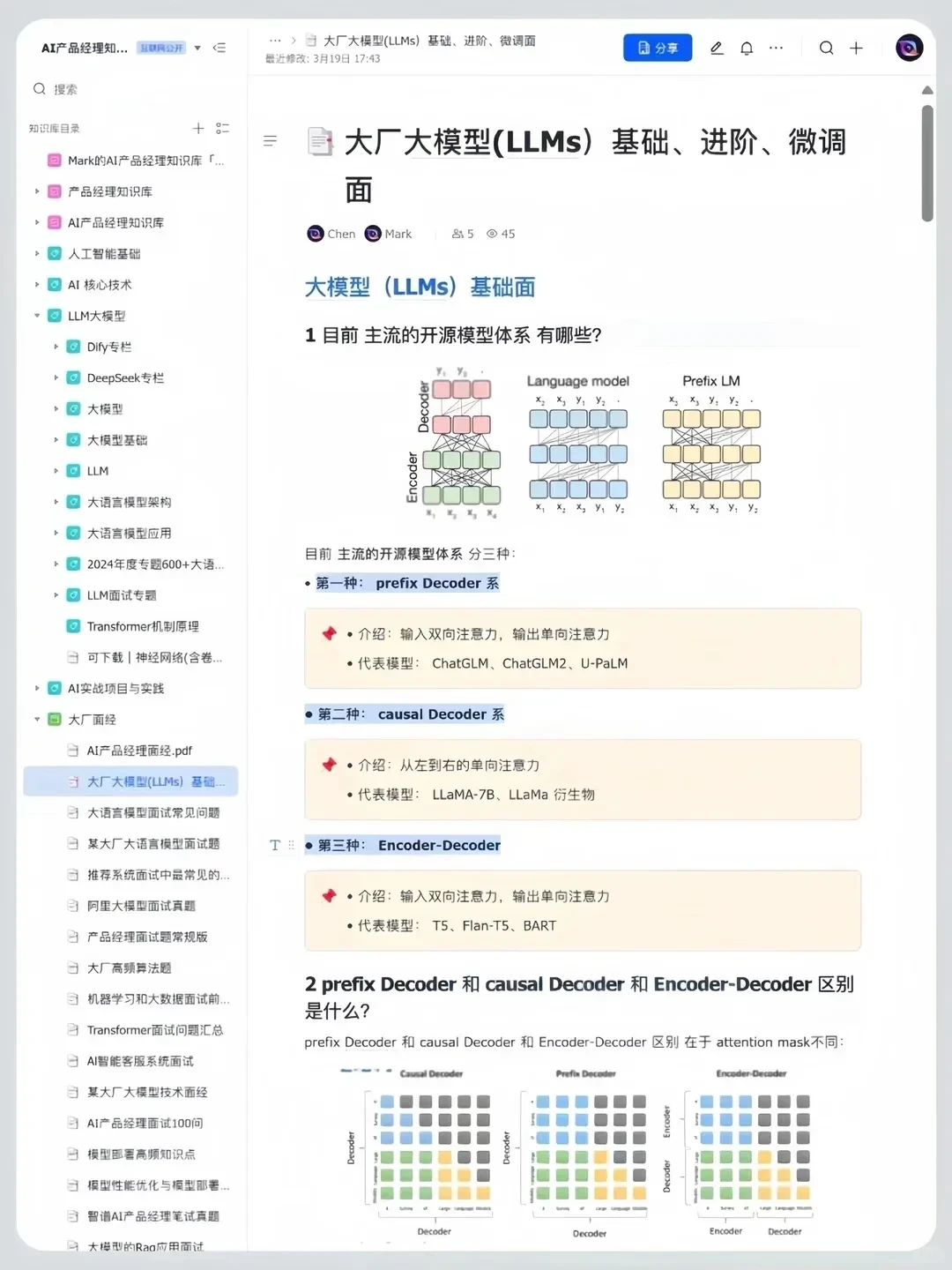Open your profile avatar menu
This screenshot has height=1270, width=952.
point(909,48)
